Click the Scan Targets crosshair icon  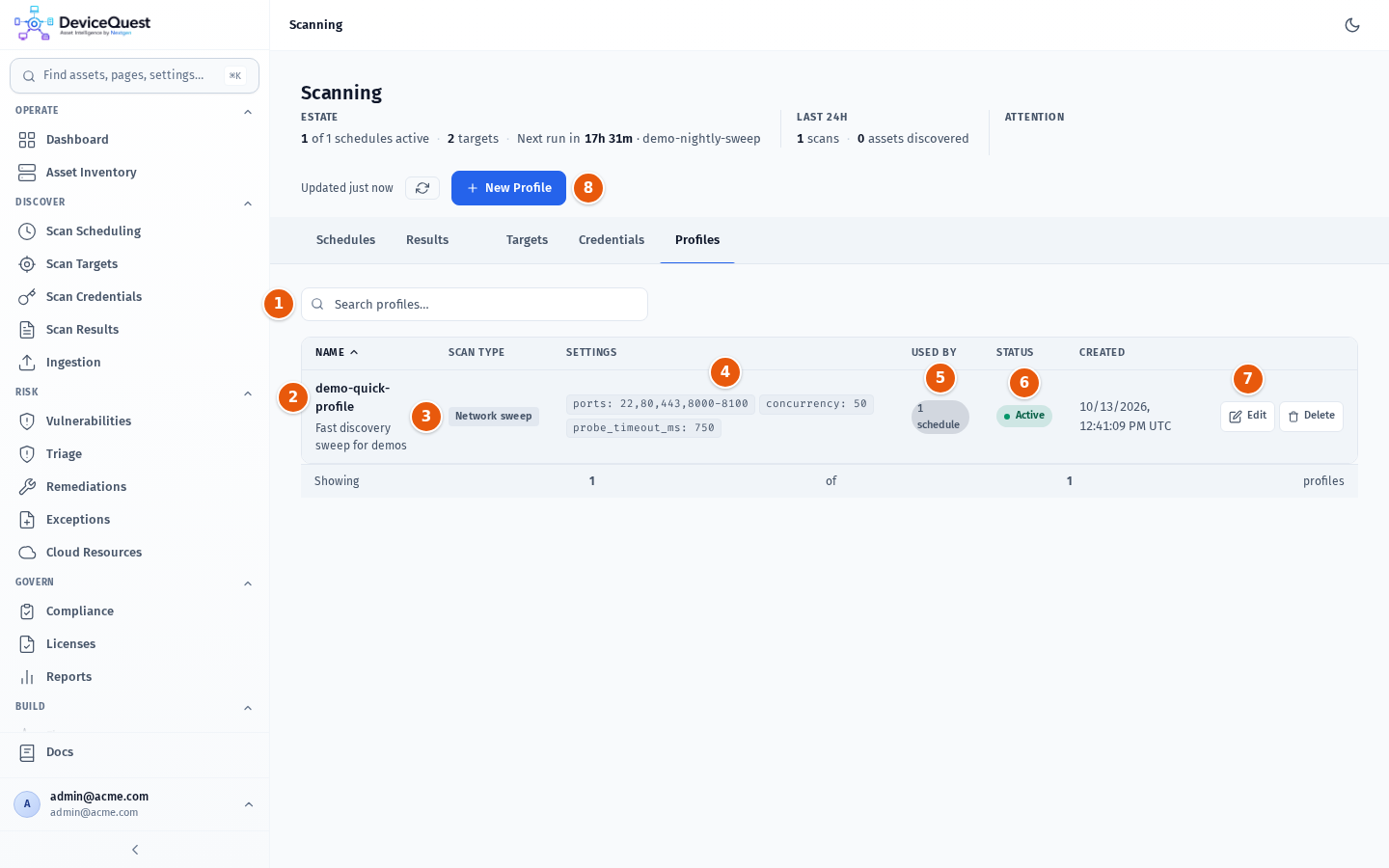point(27,264)
